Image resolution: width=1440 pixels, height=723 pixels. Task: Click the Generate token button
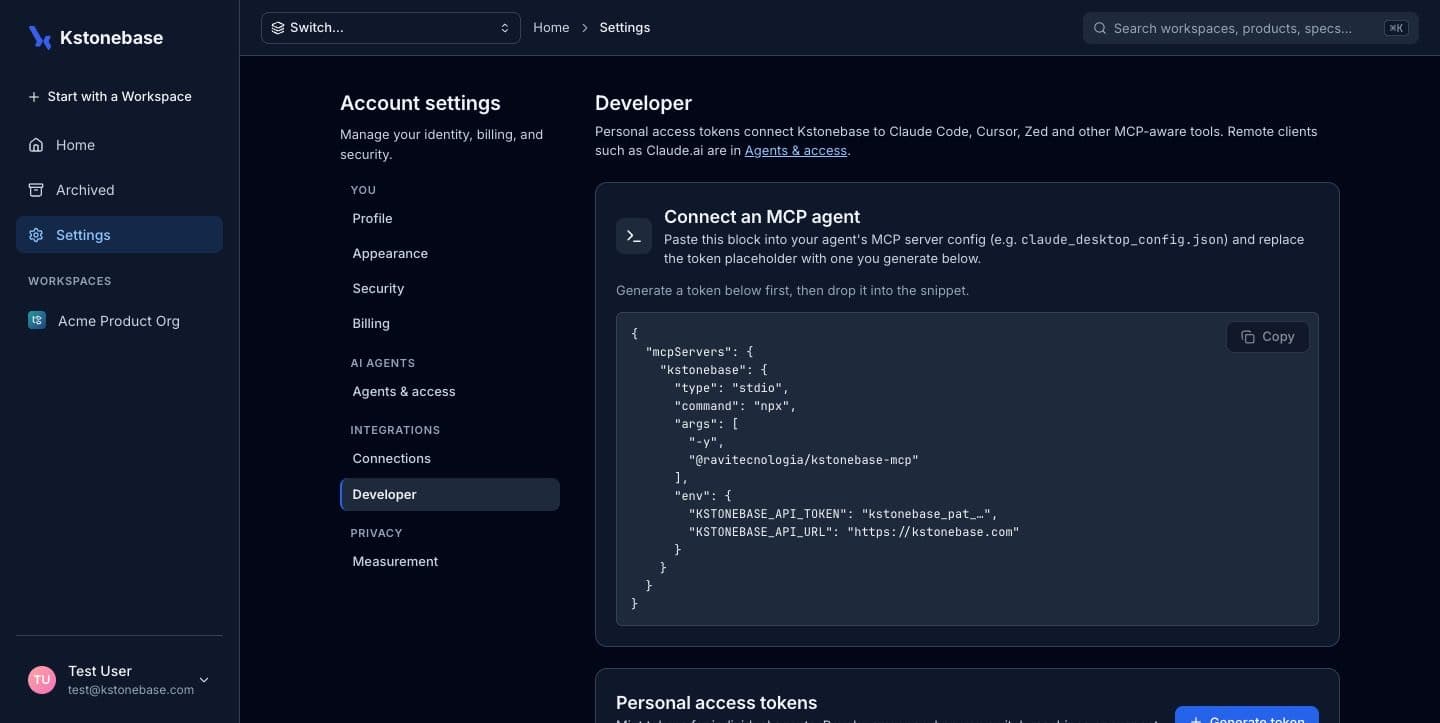point(1246,716)
